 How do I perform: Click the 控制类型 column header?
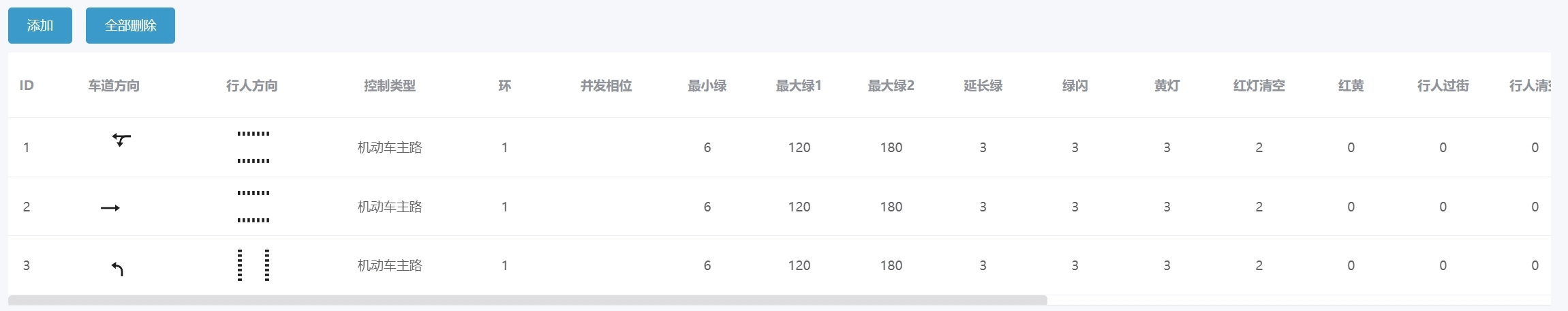click(390, 86)
